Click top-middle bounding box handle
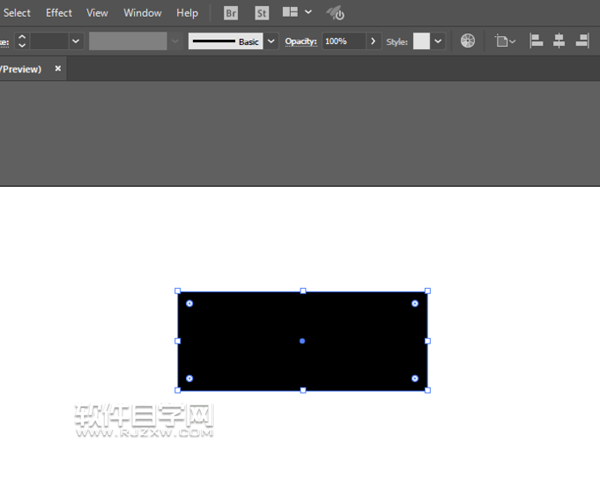Viewport: 600px width, 487px height. [x=303, y=291]
